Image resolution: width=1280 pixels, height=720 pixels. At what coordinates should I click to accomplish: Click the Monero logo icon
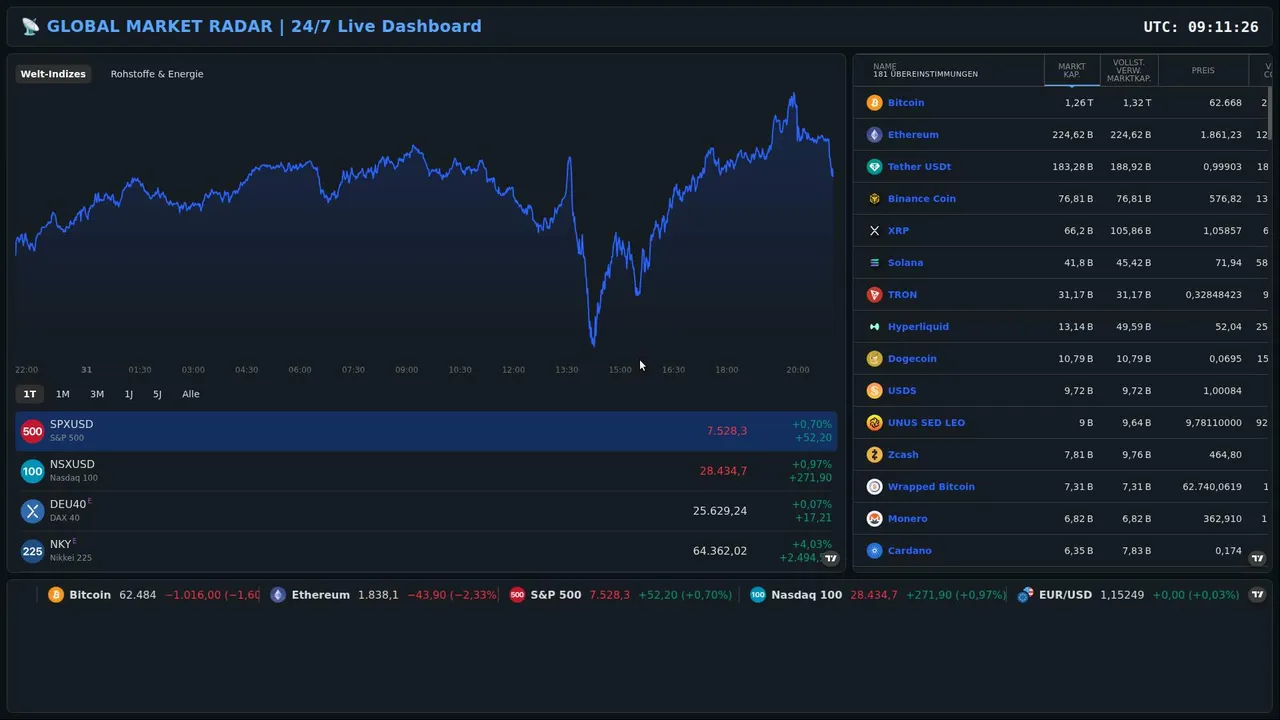coord(874,519)
